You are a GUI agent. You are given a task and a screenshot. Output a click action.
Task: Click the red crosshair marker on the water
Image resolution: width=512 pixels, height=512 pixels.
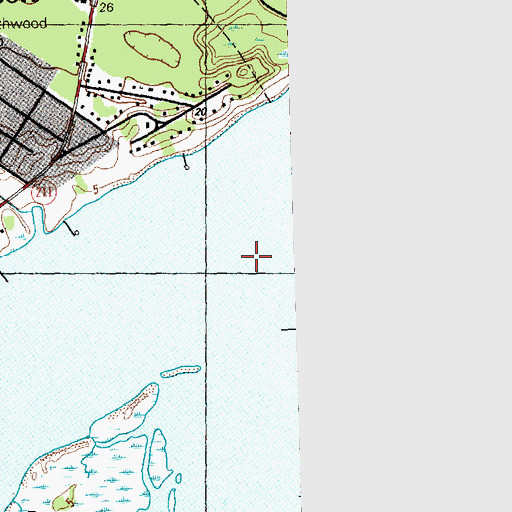tap(256, 256)
